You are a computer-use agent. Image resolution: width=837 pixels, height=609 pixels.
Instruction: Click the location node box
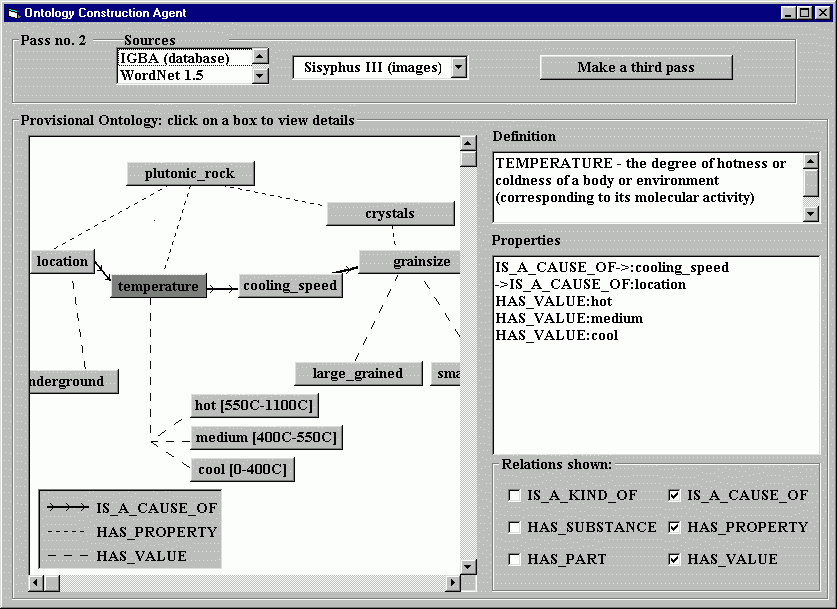click(62, 262)
